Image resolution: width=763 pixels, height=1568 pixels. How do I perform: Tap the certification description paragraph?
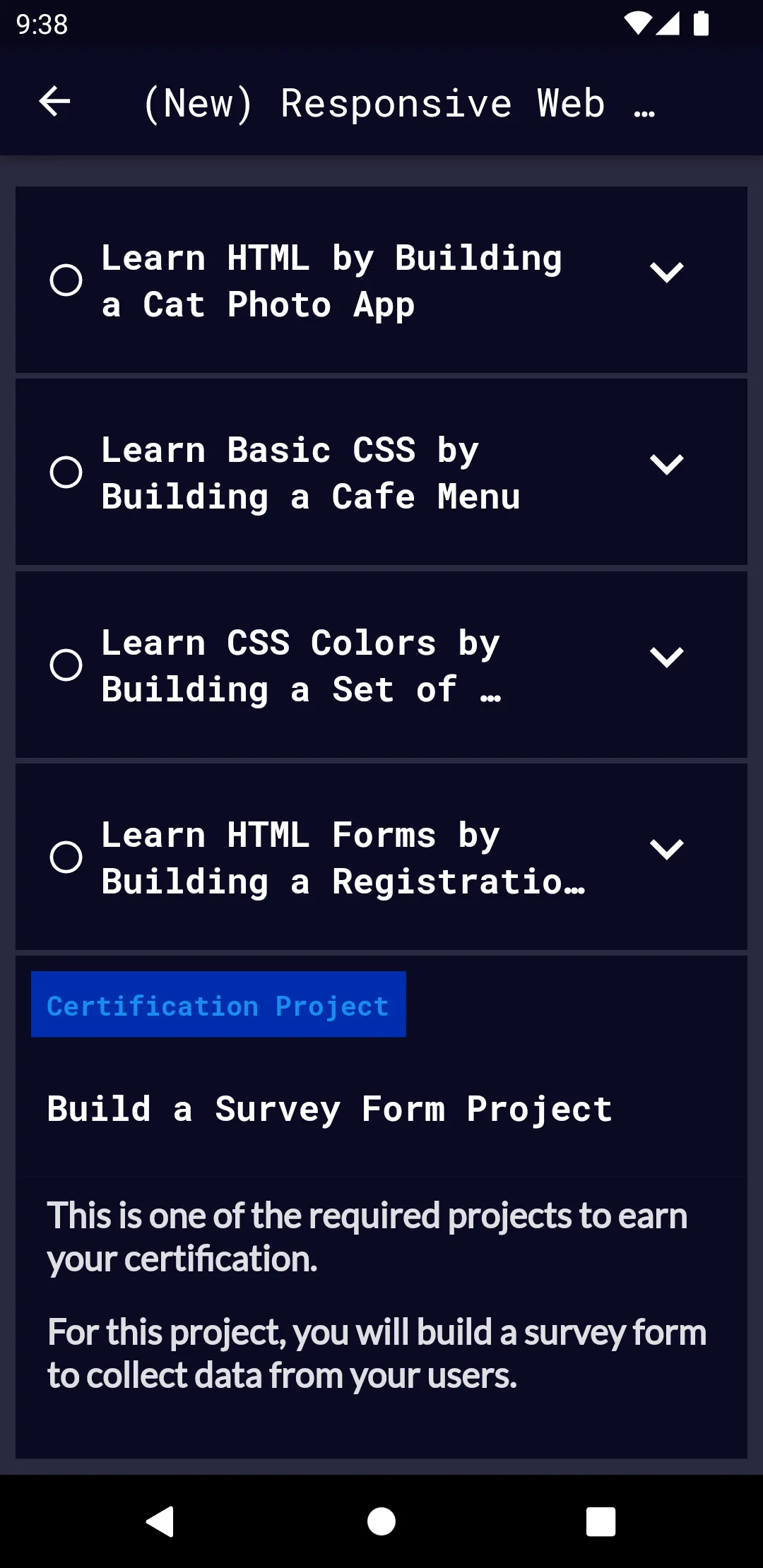(x=367, y=1236)
